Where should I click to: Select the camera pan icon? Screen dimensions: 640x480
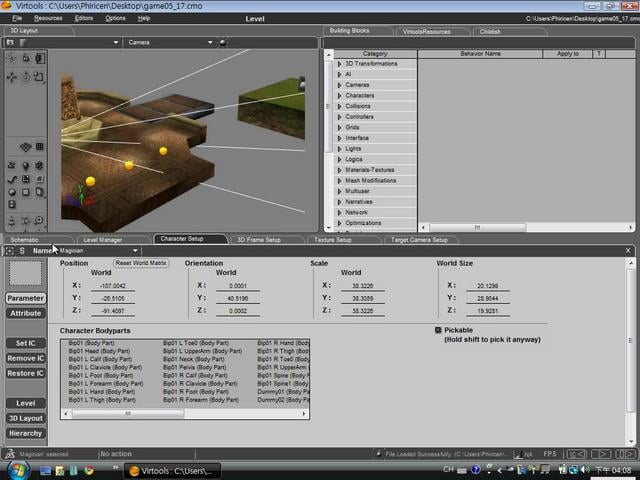(26, 221)
